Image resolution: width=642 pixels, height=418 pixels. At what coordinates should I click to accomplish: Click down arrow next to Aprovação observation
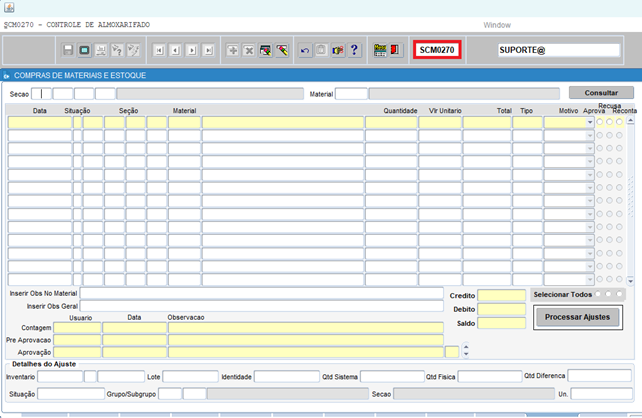pos(466,354)
